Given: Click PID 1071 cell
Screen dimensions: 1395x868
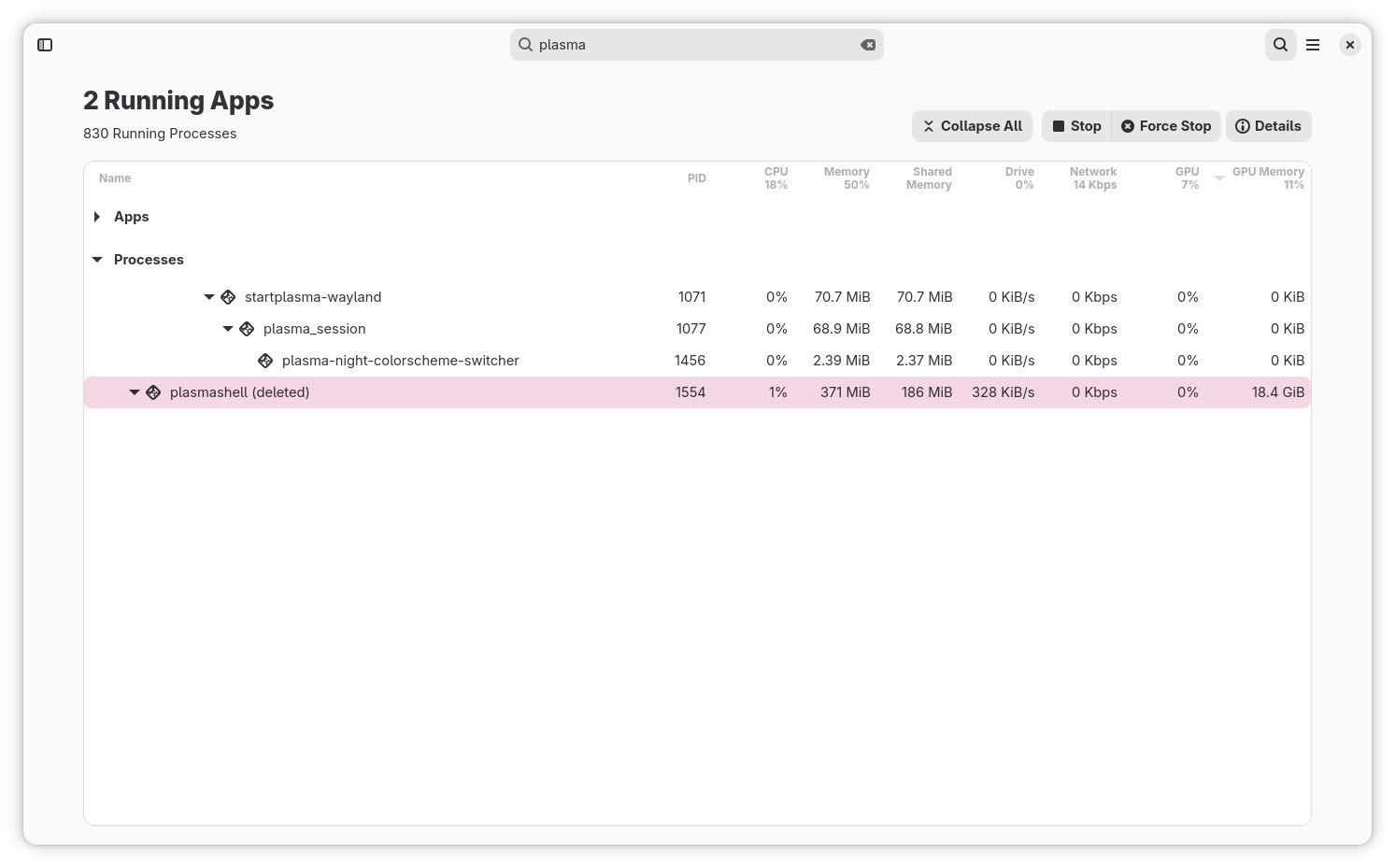Looking at the screenshot, I should coord(692,297).
